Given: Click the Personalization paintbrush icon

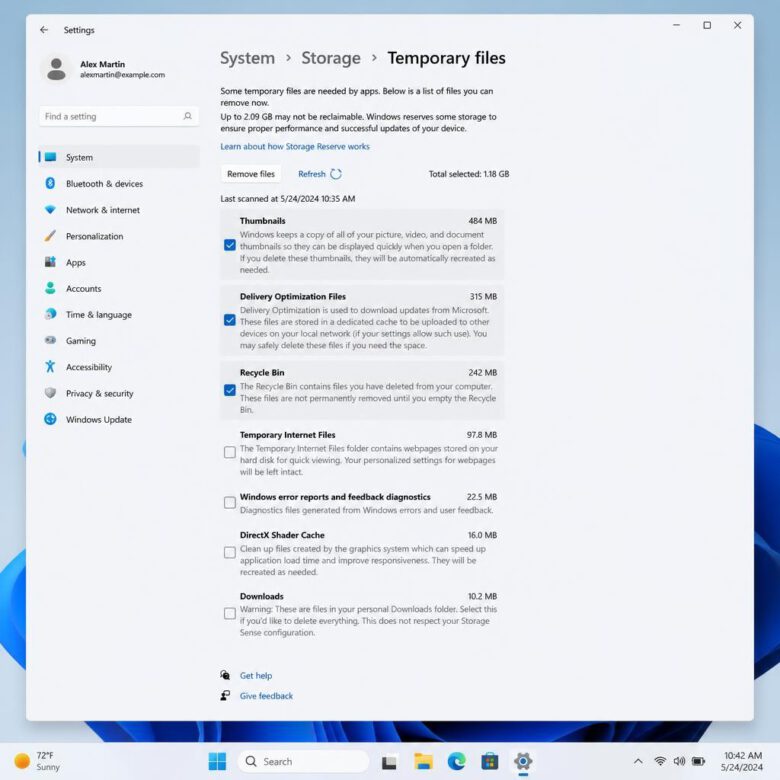Looking at the screenshot, I should point(50,236).
